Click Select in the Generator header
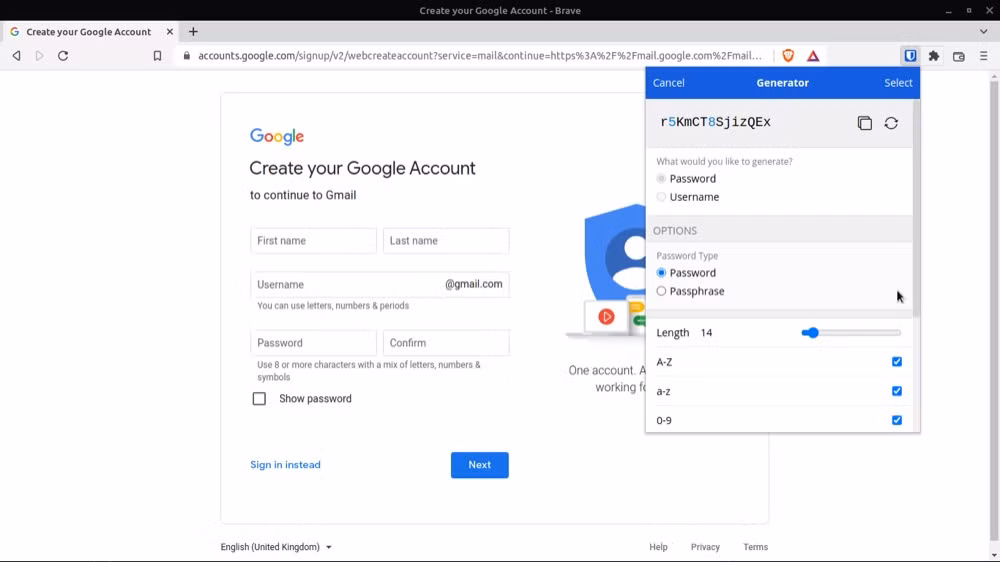 coord(898,83)
